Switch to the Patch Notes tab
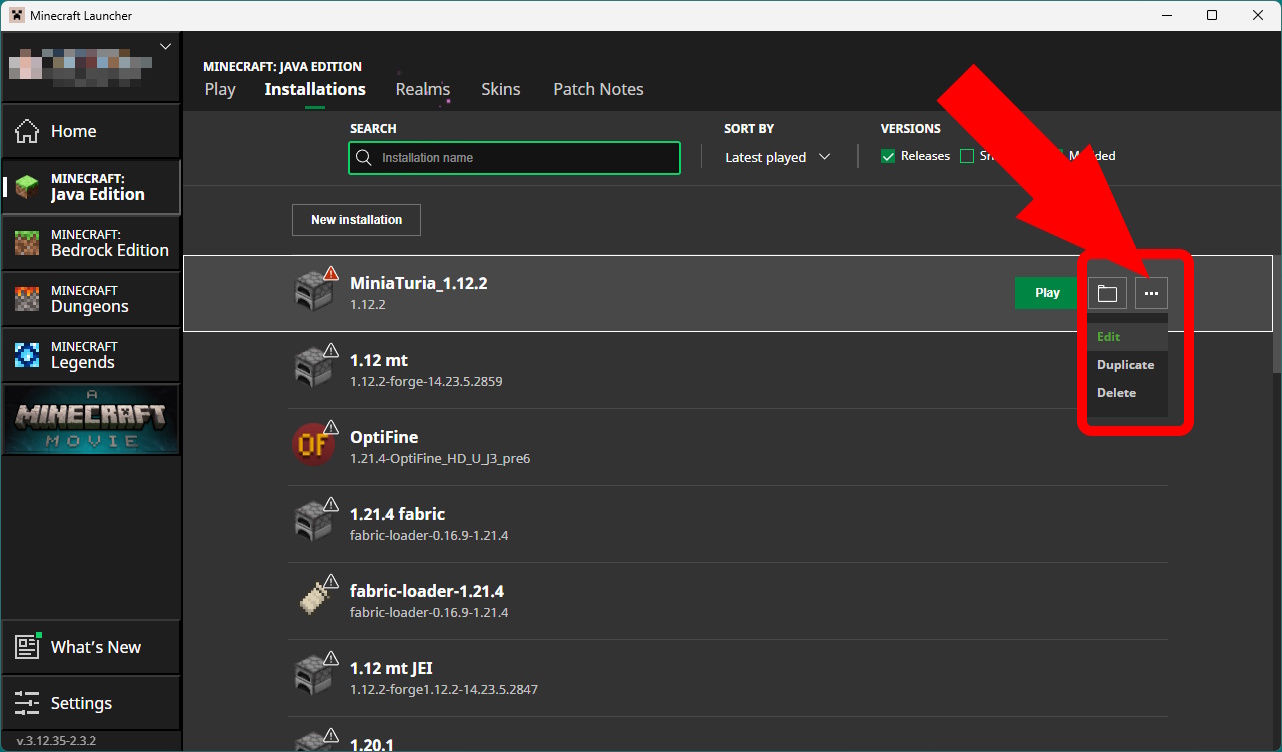Viewport: 1282px width, 752px height. (598, 89)
